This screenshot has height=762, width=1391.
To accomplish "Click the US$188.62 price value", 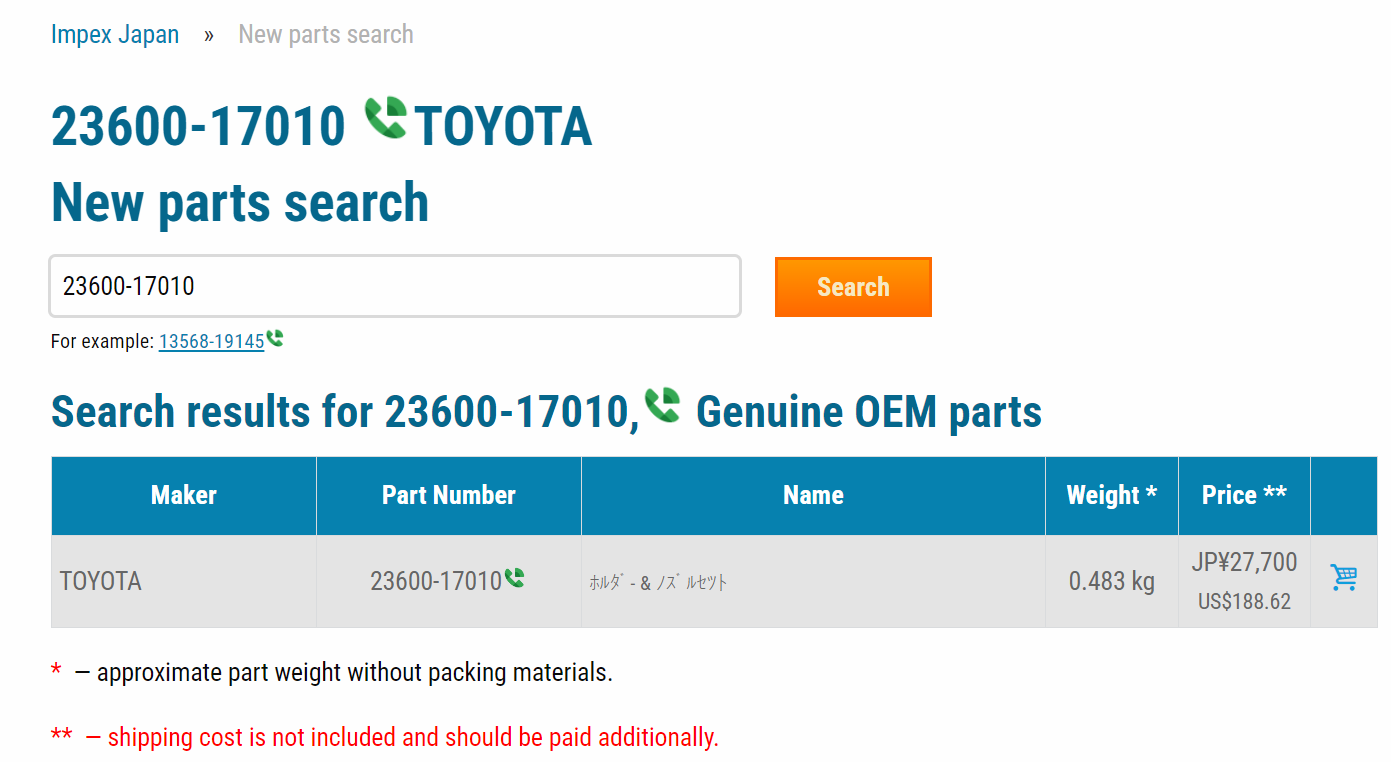I will click(1244, 602).
